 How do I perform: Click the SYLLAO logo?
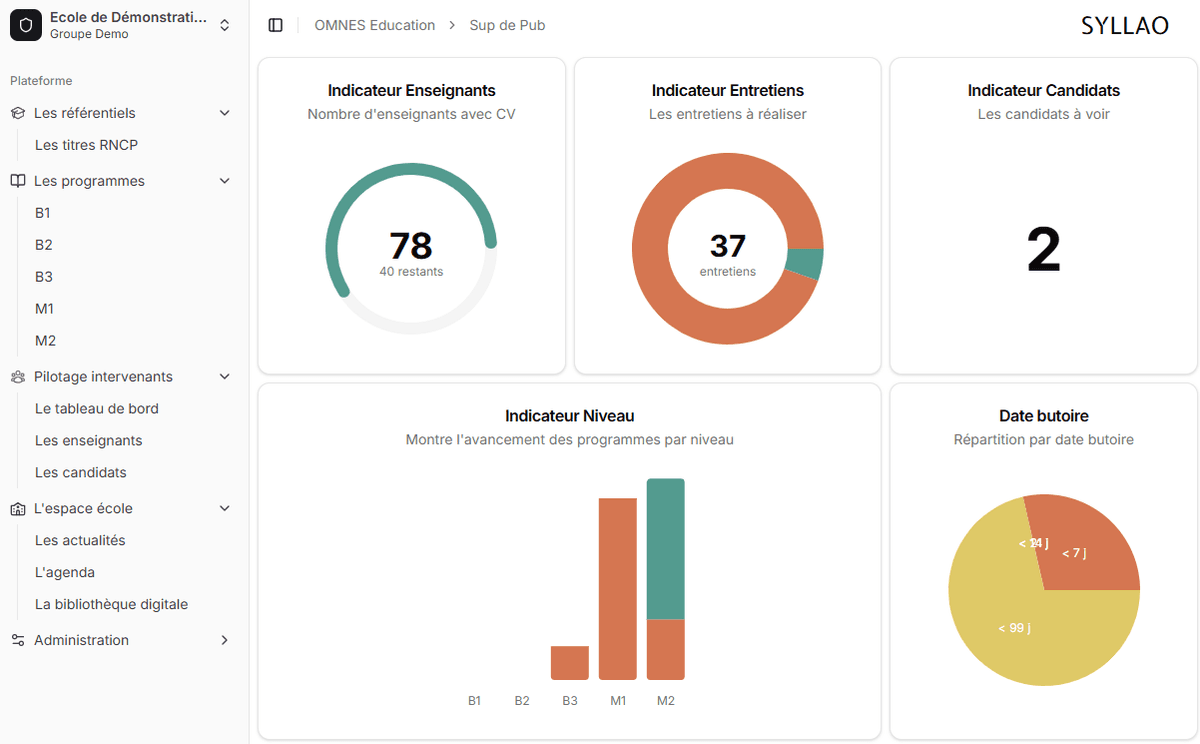pos(1124,26)
